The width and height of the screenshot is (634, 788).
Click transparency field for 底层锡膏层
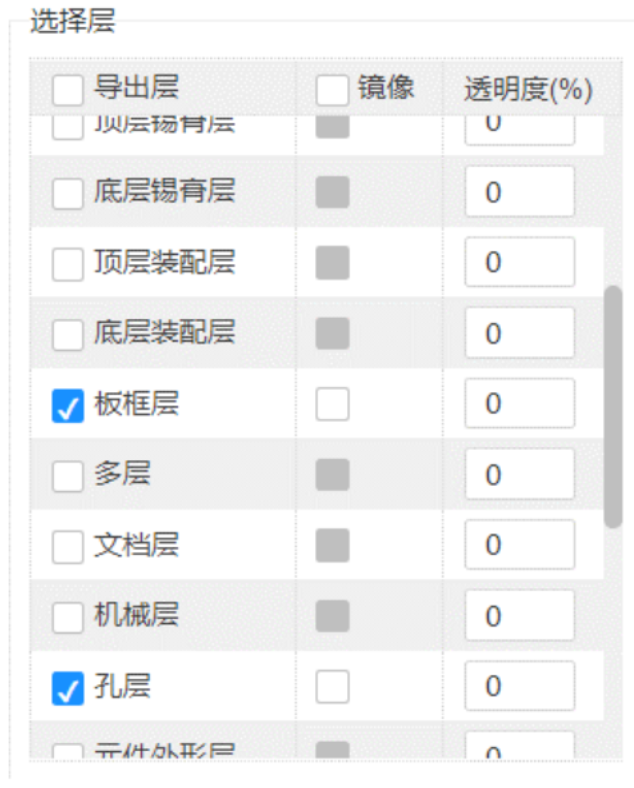519,192
